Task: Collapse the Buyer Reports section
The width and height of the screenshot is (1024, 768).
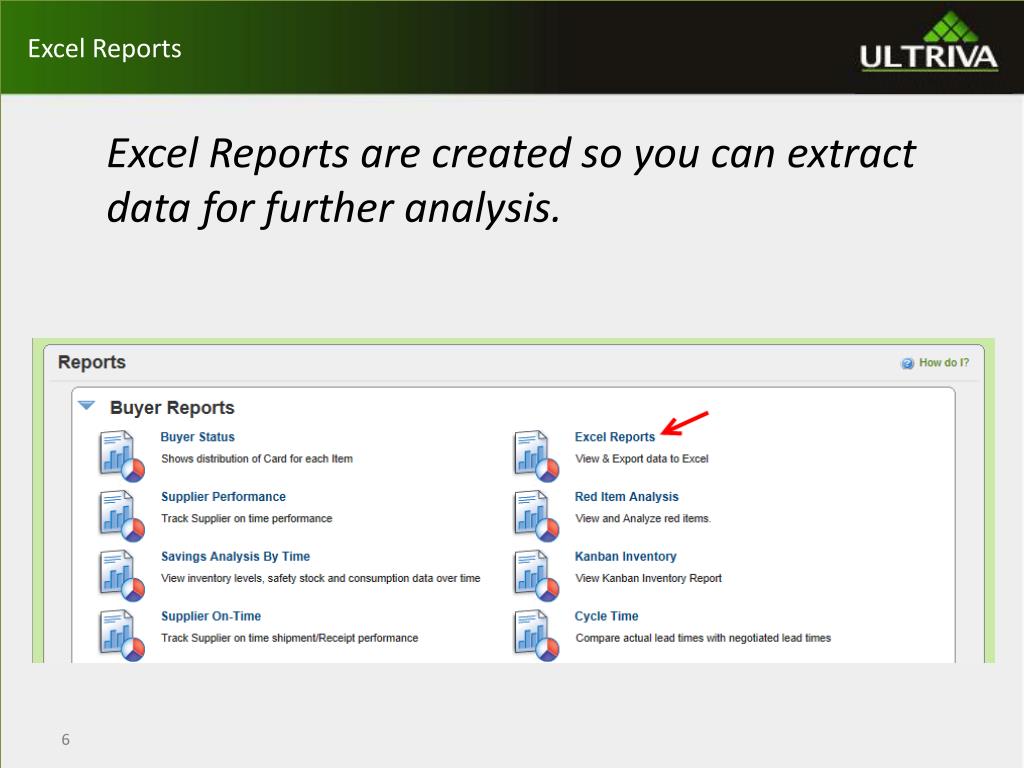Action: click(x=87, y=406)
